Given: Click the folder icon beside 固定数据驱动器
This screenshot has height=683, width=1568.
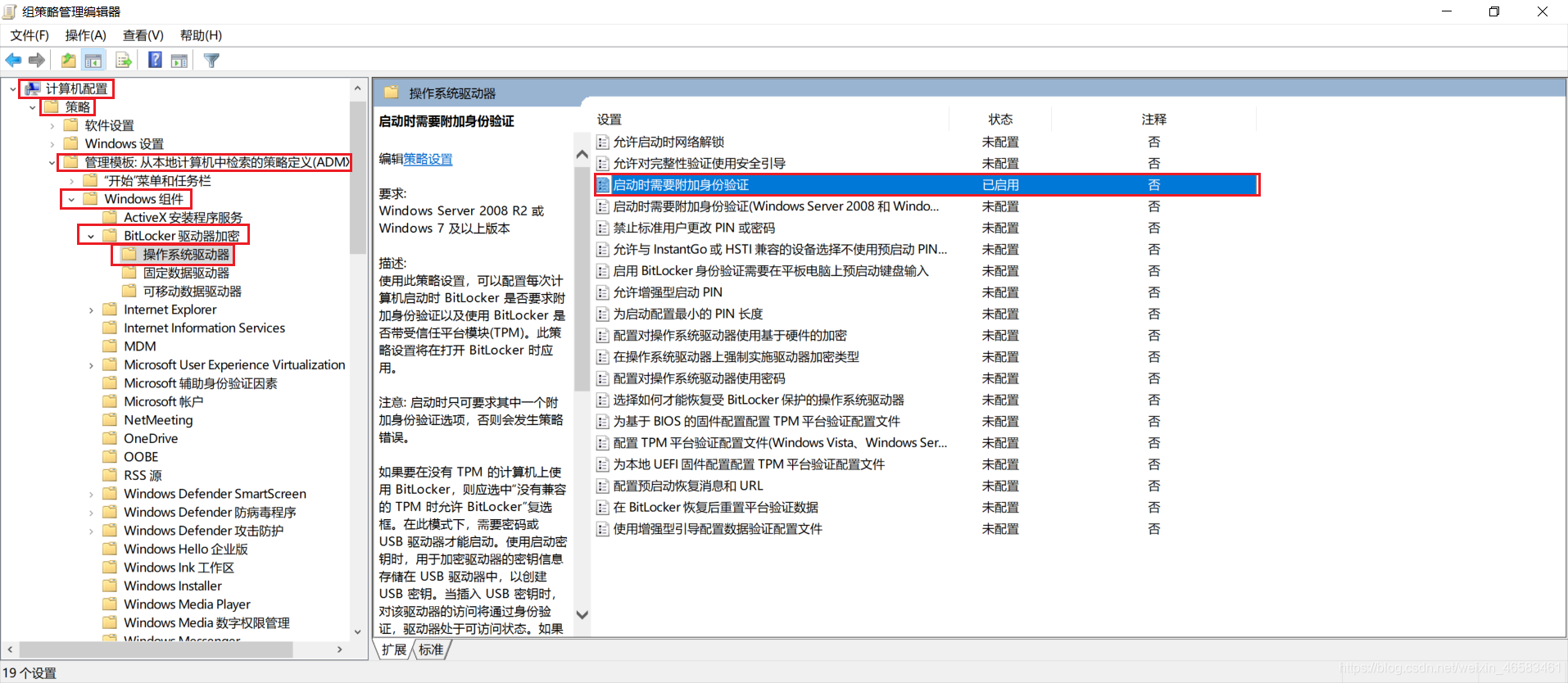Looking at the screenshot, I should tap(129, 273).
